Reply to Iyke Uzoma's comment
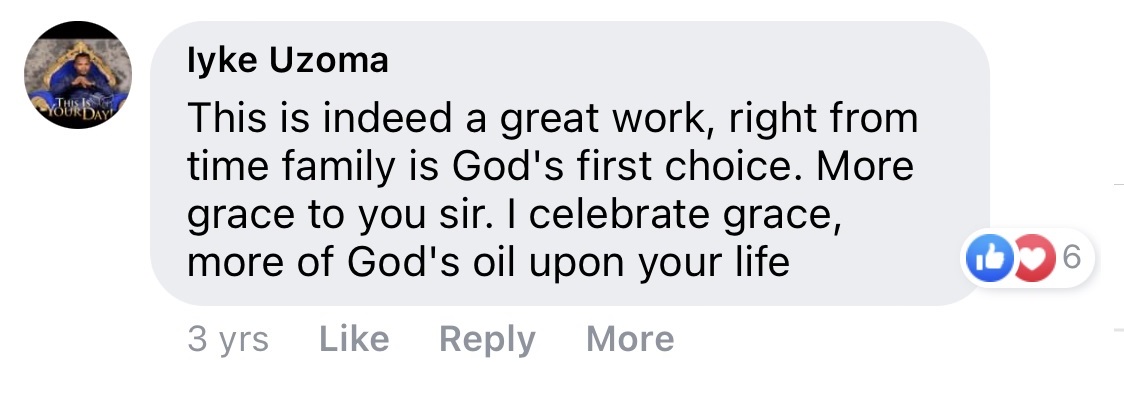 (487, 339)
